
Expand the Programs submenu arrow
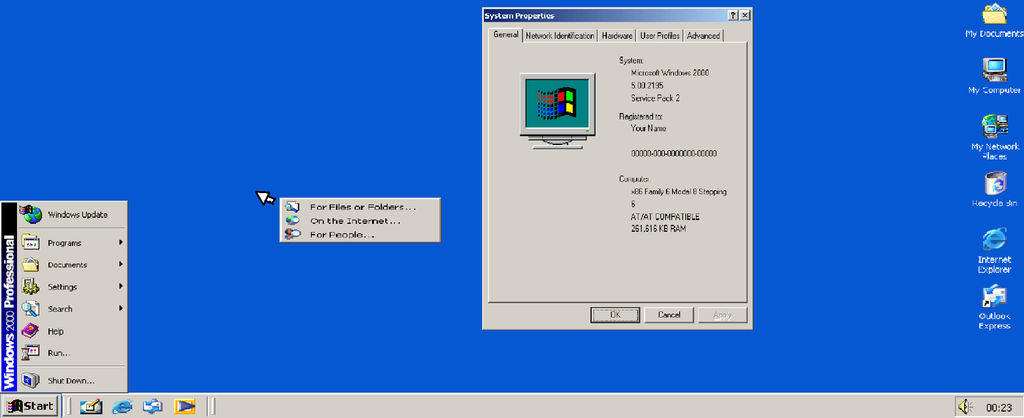(x=121, y=243)
